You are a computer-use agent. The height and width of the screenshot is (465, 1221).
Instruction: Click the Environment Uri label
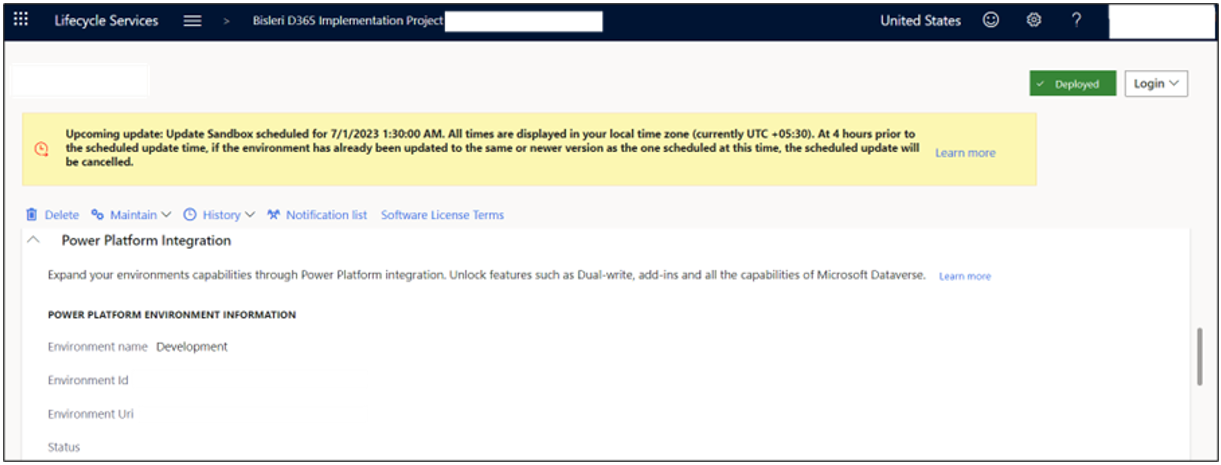tap(91, 414)
